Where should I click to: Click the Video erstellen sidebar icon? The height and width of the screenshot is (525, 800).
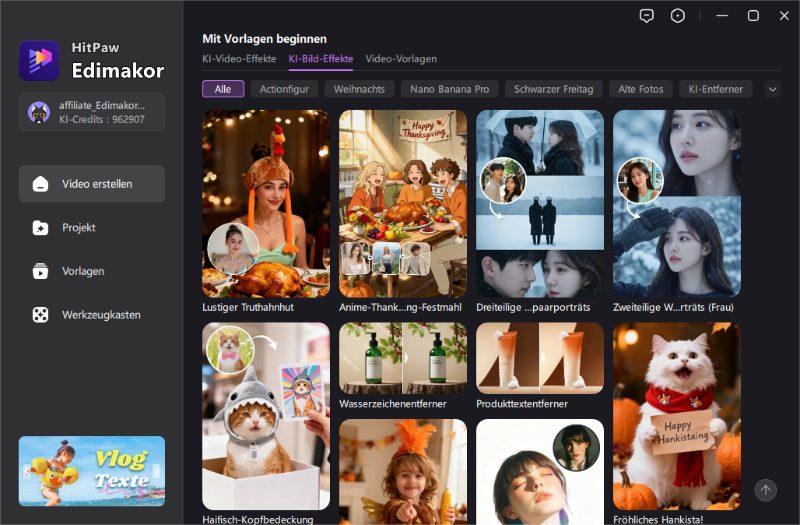click(x=40, y=184)
